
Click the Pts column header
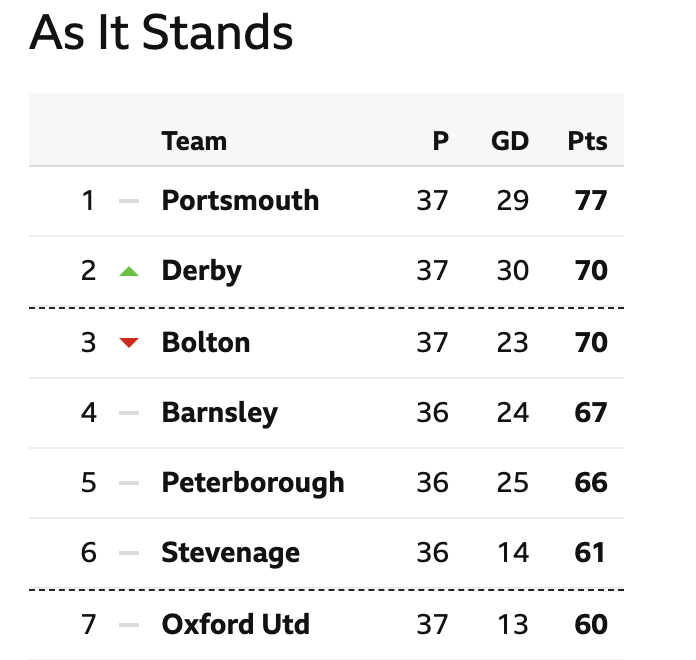[588, 142]
